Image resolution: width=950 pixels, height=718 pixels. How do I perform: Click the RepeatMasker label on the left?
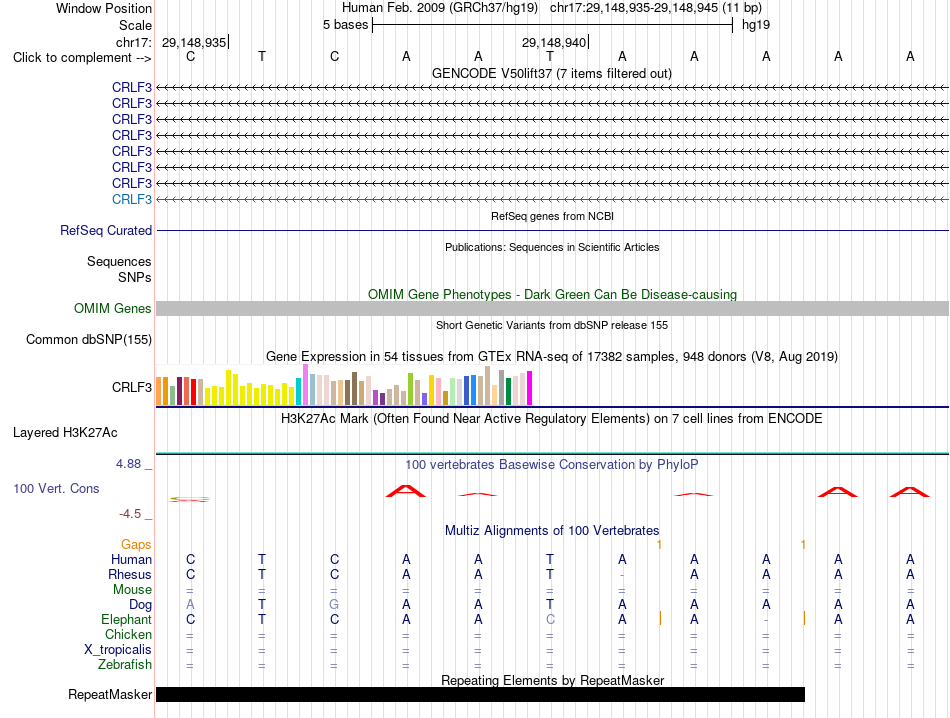pyautogui.click(x=110, y=694)
